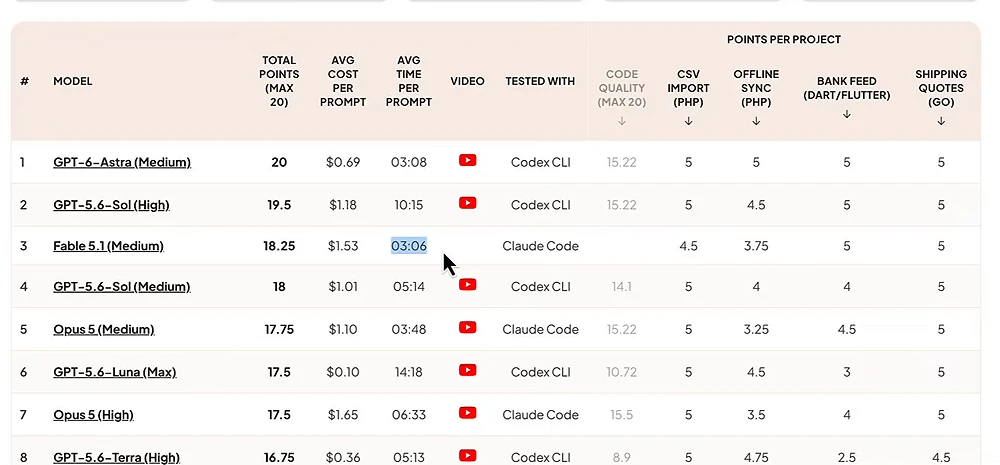Sort by Offline Sync using its arrow

[x=756, y=121]
